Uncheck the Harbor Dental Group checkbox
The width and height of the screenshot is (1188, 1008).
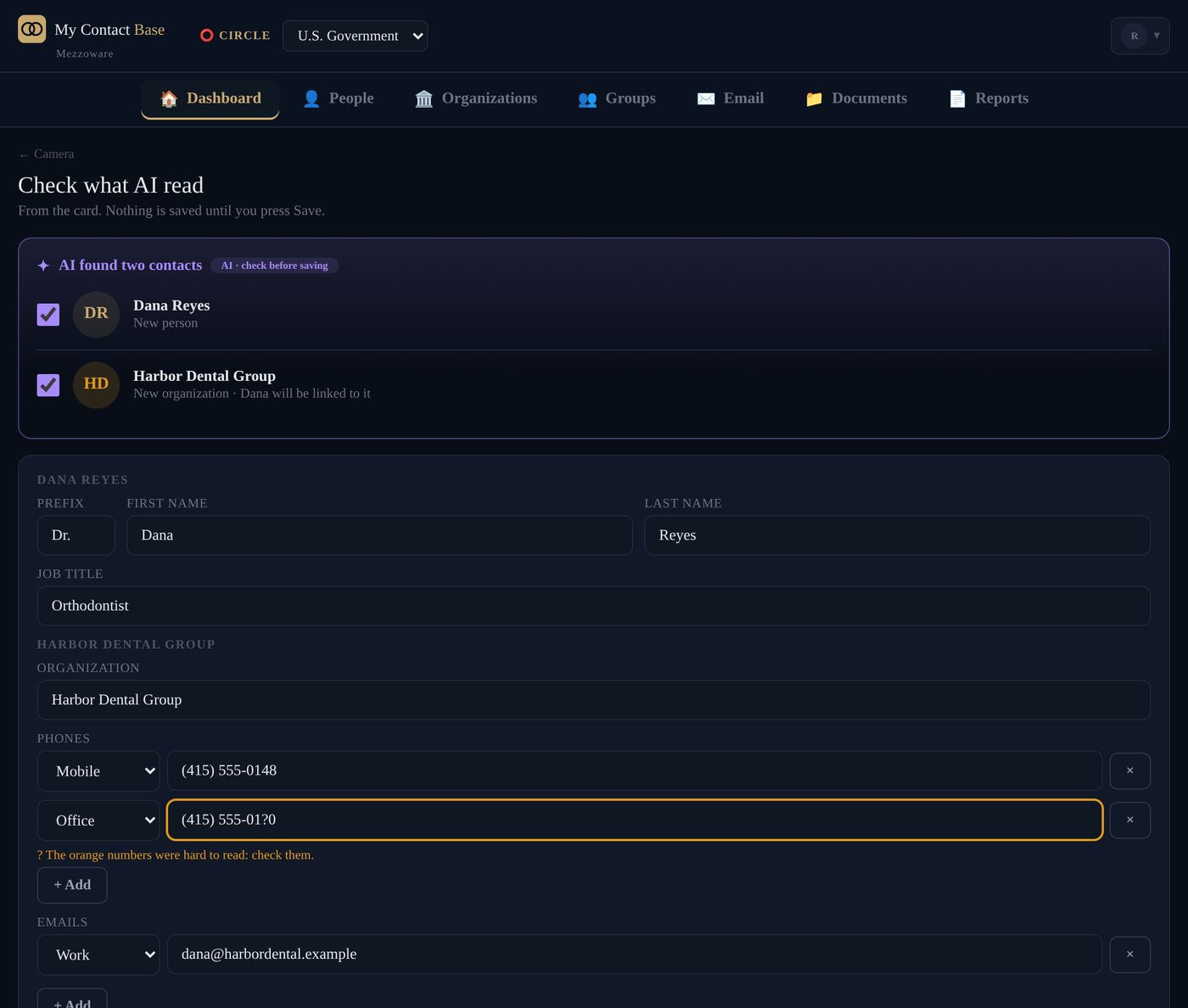48,384
